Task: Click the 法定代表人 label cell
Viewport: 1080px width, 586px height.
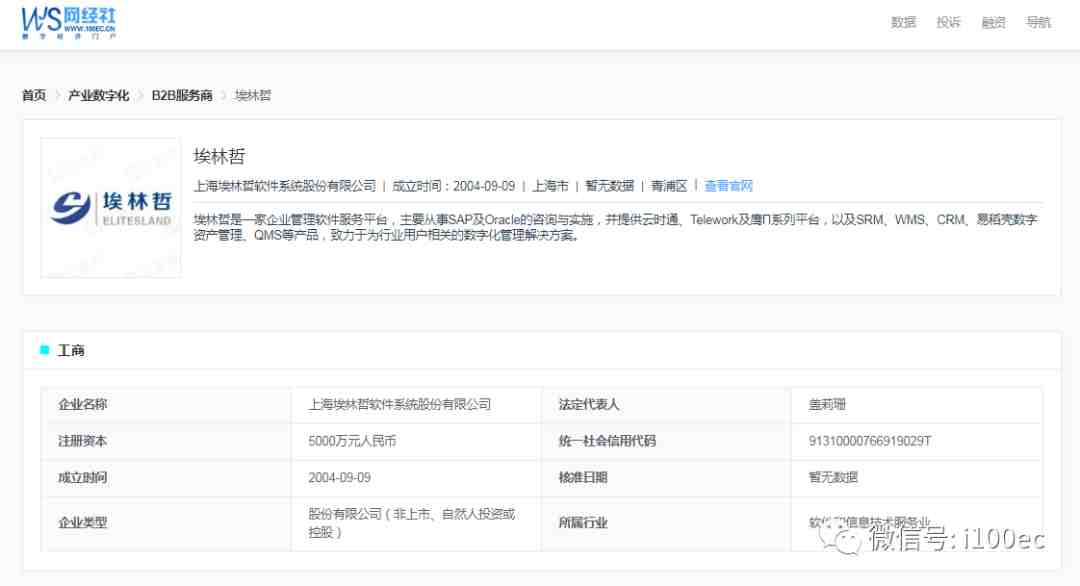Action: click(x=666, y=405)
